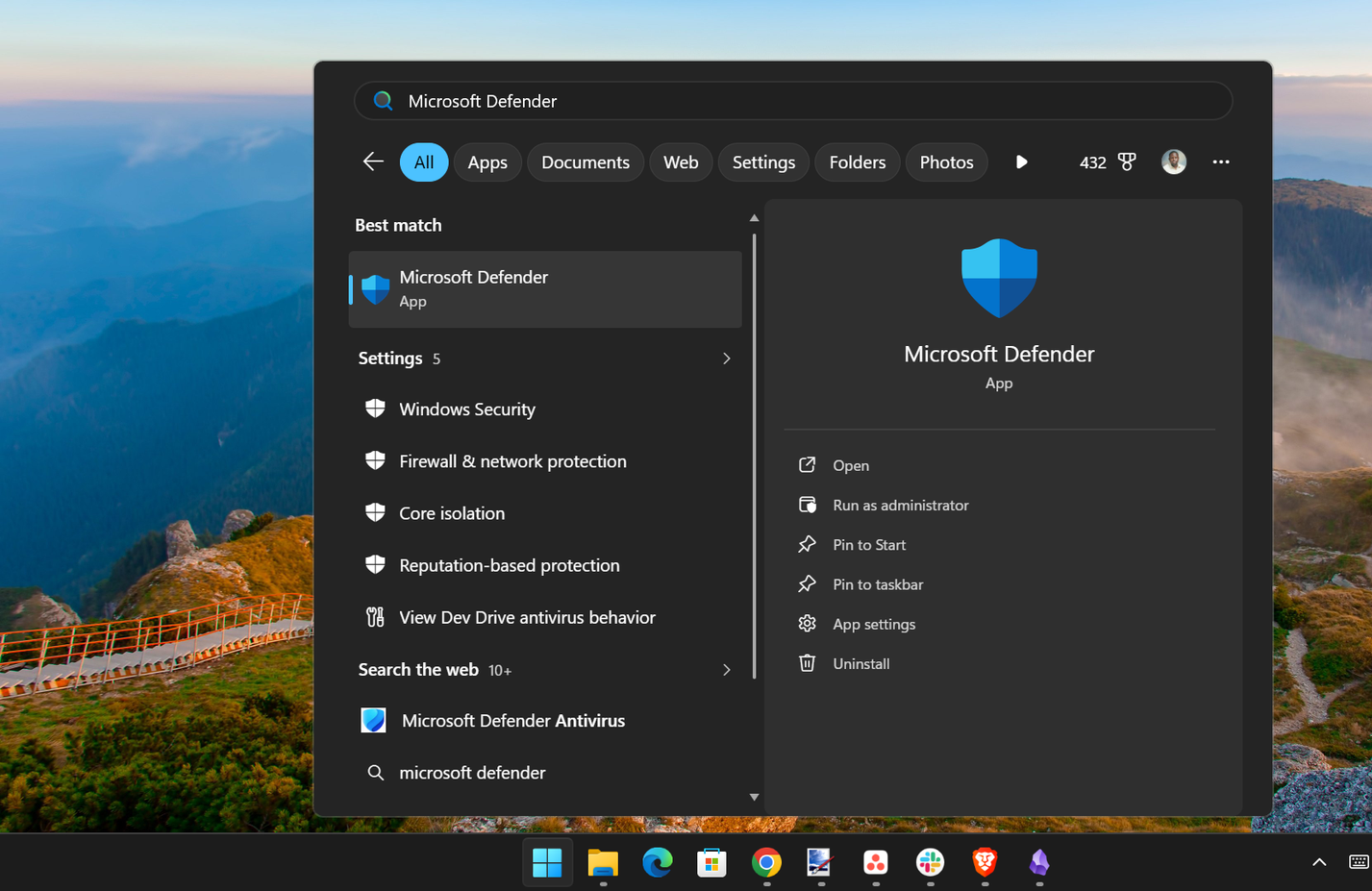Launch Google Chrome from the taskbar
1372x891 pixels.
click(766, 863)
